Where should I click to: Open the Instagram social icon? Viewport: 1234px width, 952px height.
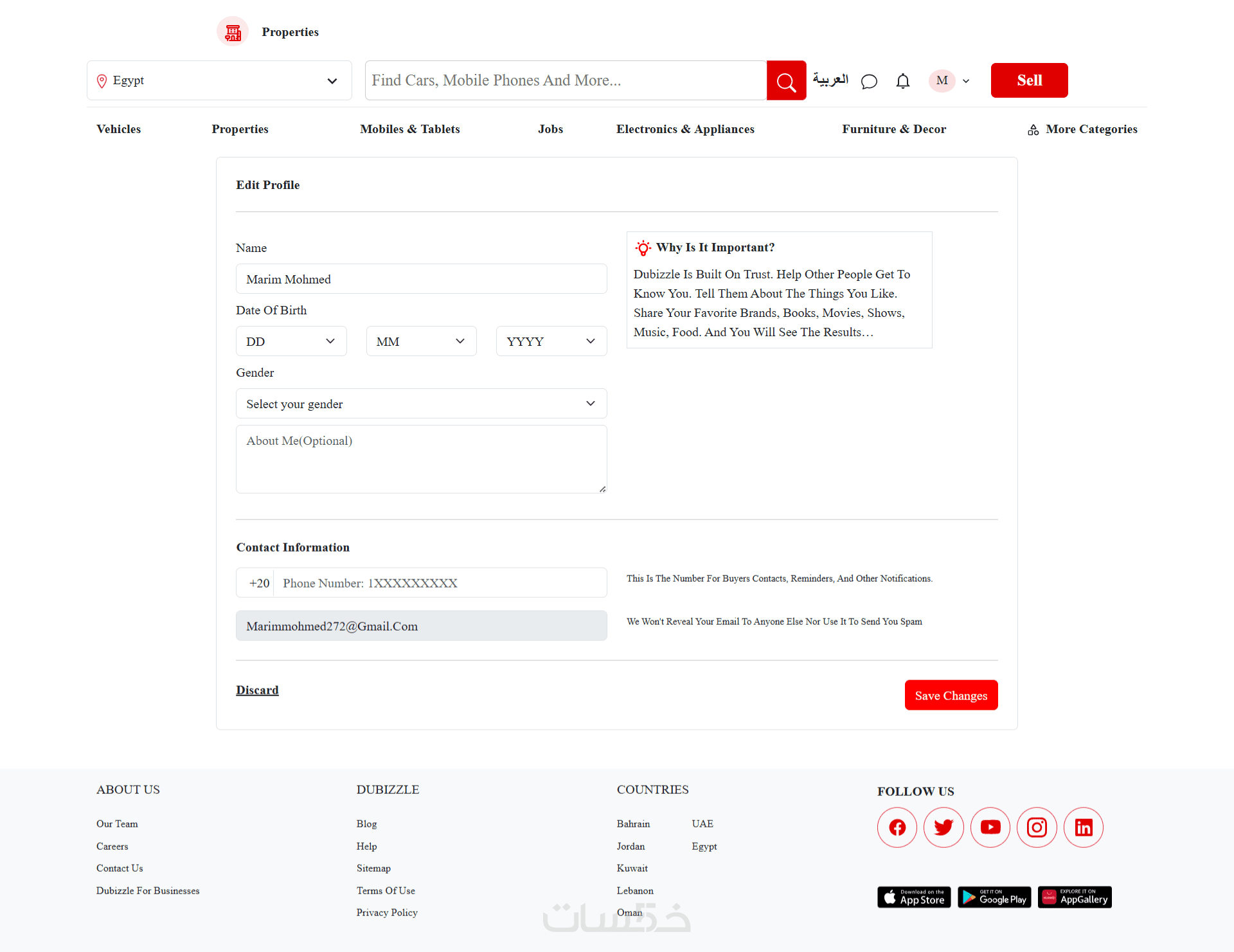(1037, 827)
